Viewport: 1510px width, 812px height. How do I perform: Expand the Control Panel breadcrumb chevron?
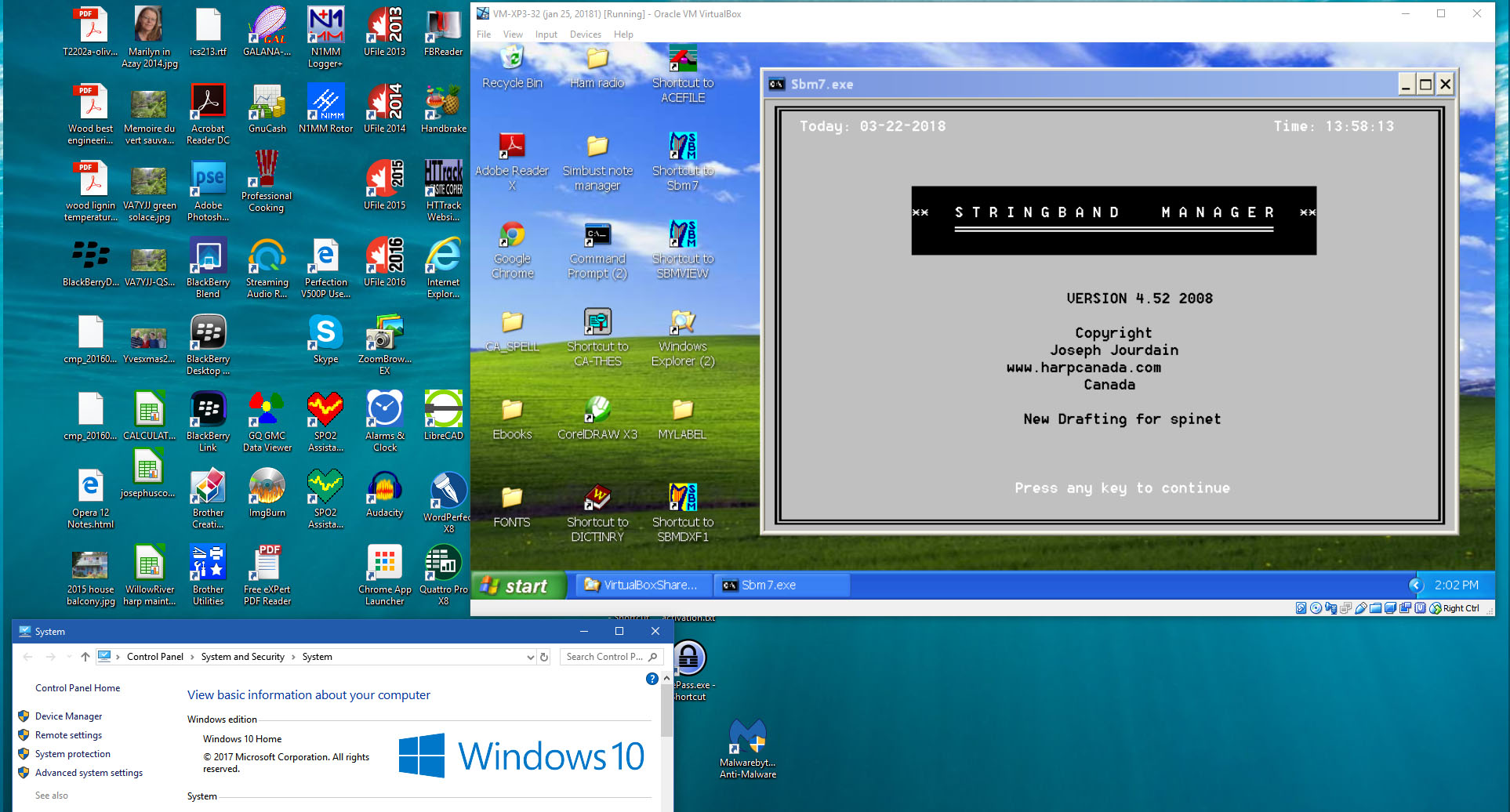click(x=192, y=658)
